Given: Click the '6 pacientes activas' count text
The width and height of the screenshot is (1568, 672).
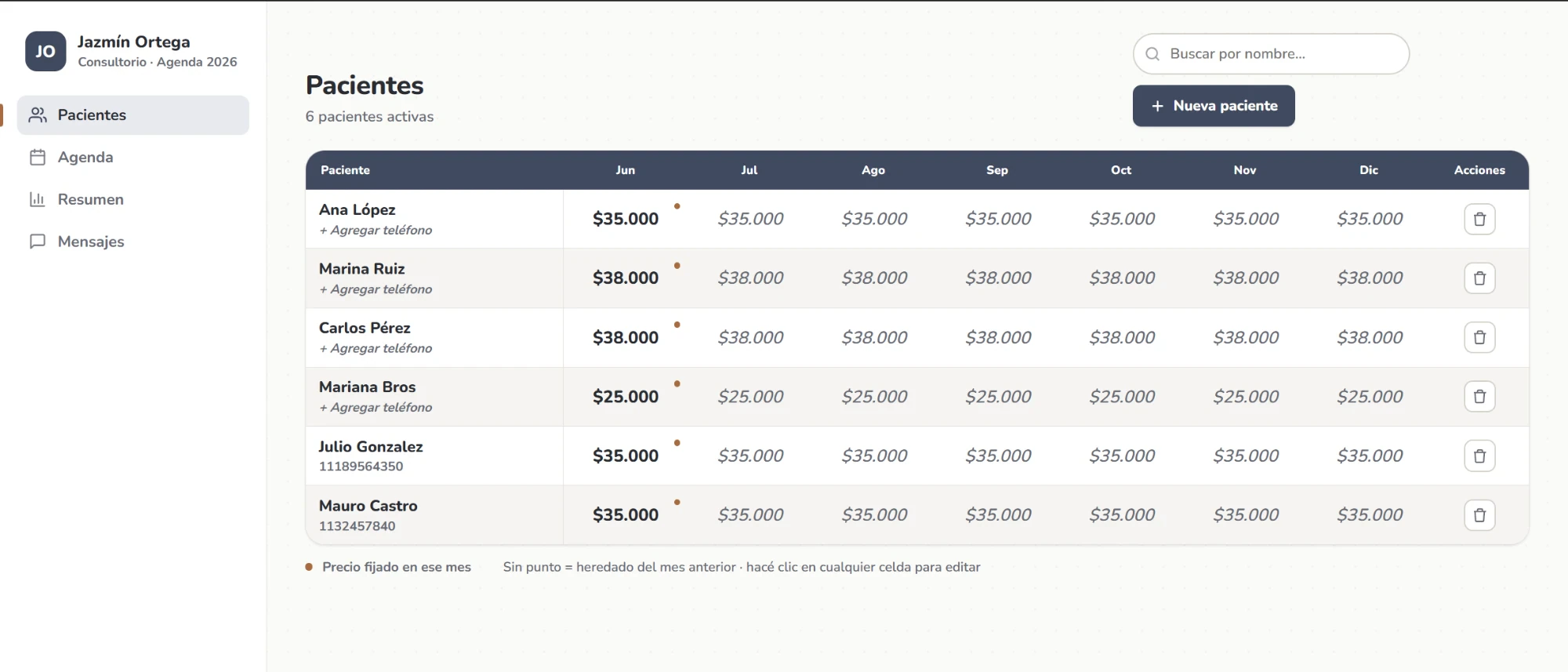Looking at the screenshot, I should 369,117.
